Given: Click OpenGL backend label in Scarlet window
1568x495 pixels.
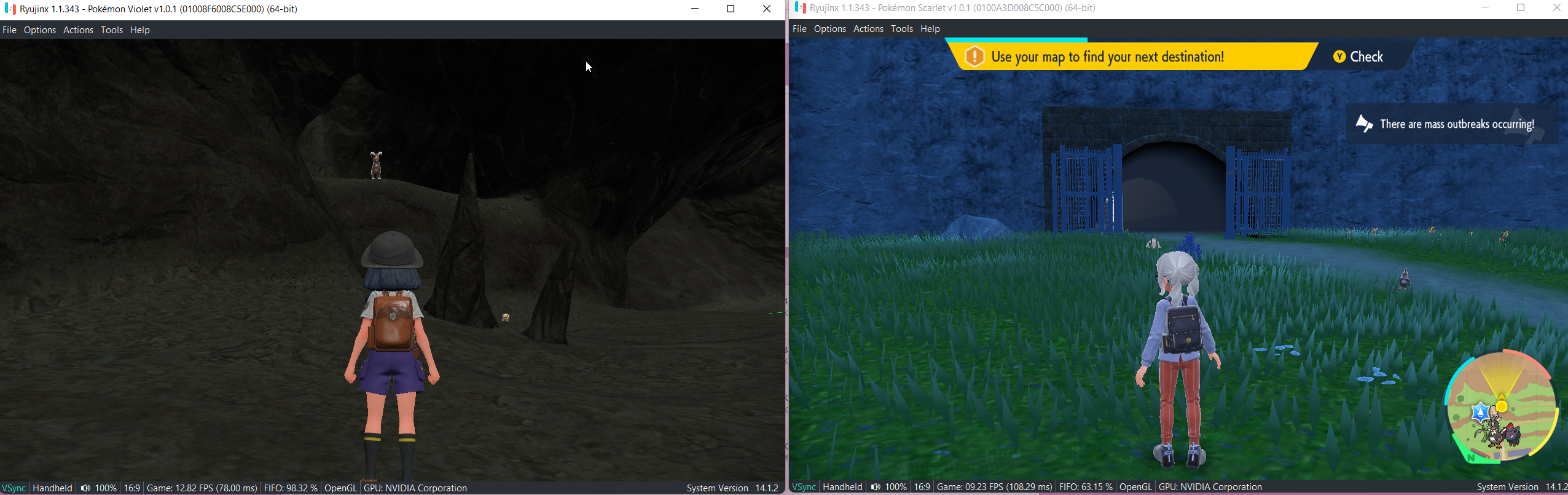Looking at the screenshot, I should 1135,487.
